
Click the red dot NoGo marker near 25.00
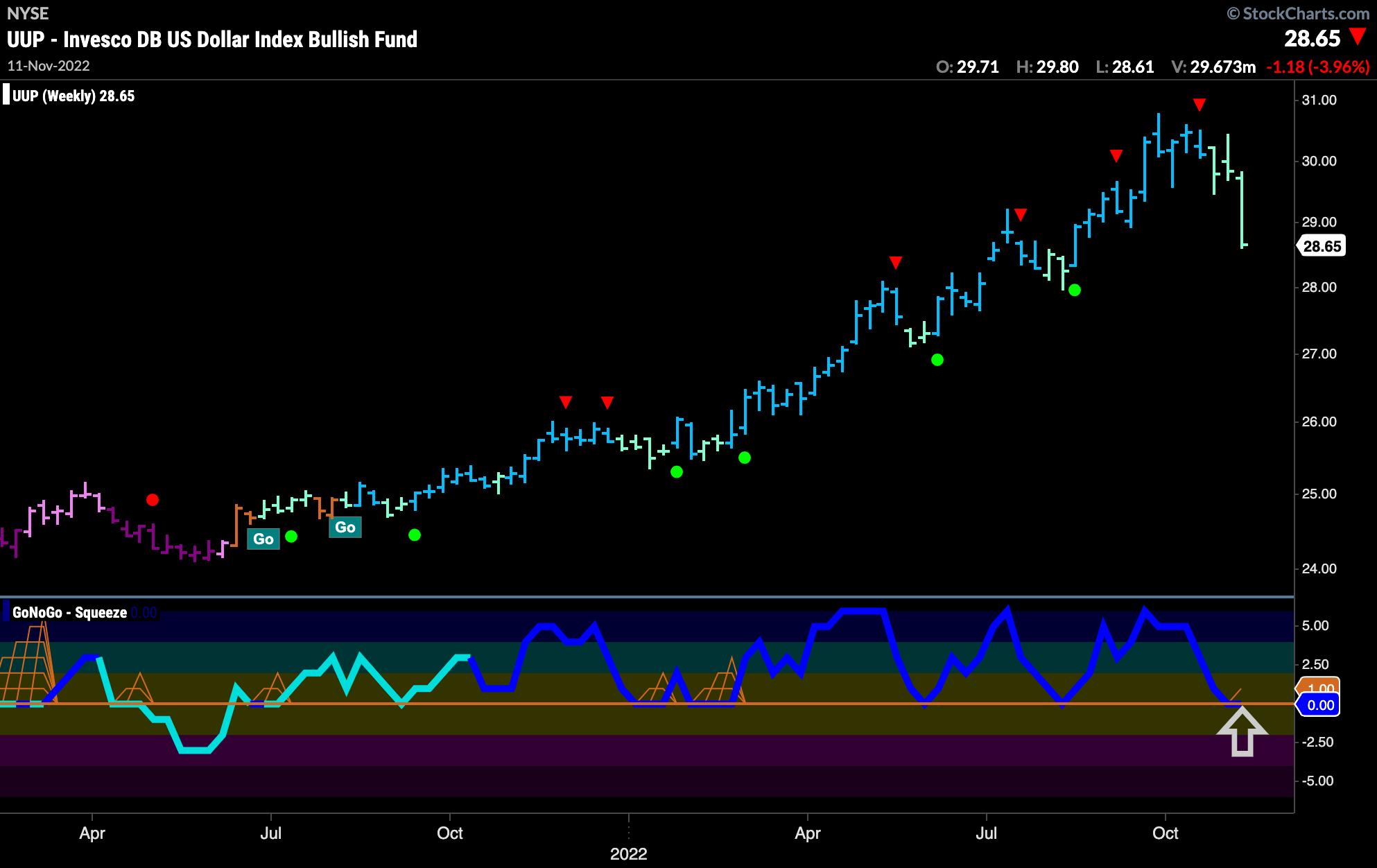click(x=153, y=500)
